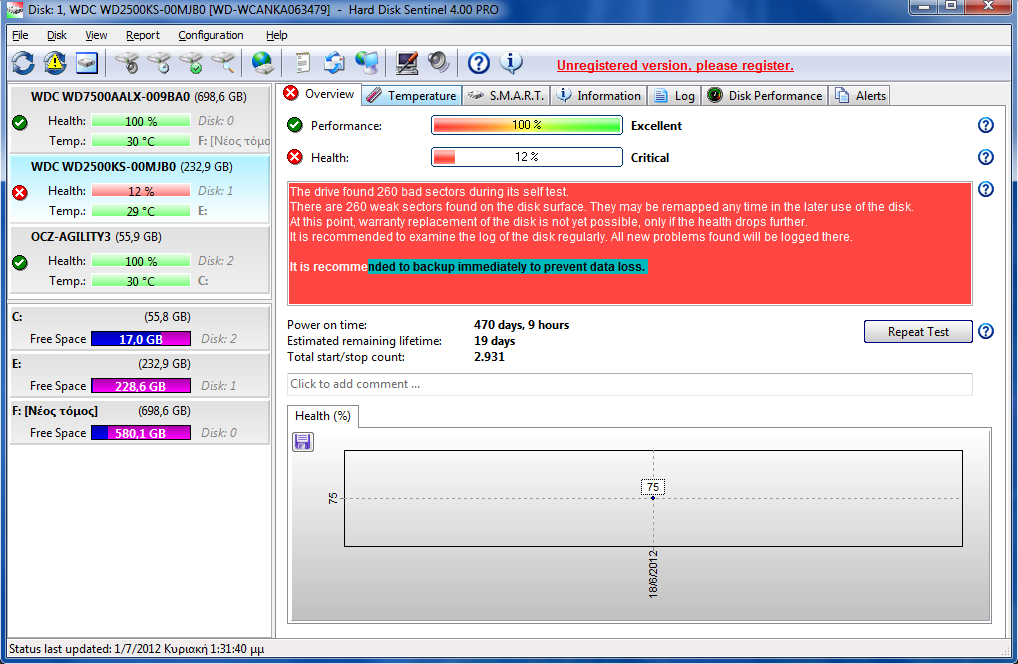The height and width of the screenshot is (664, 1018).
Task: Open the Report menu
Action: (143, 35)
